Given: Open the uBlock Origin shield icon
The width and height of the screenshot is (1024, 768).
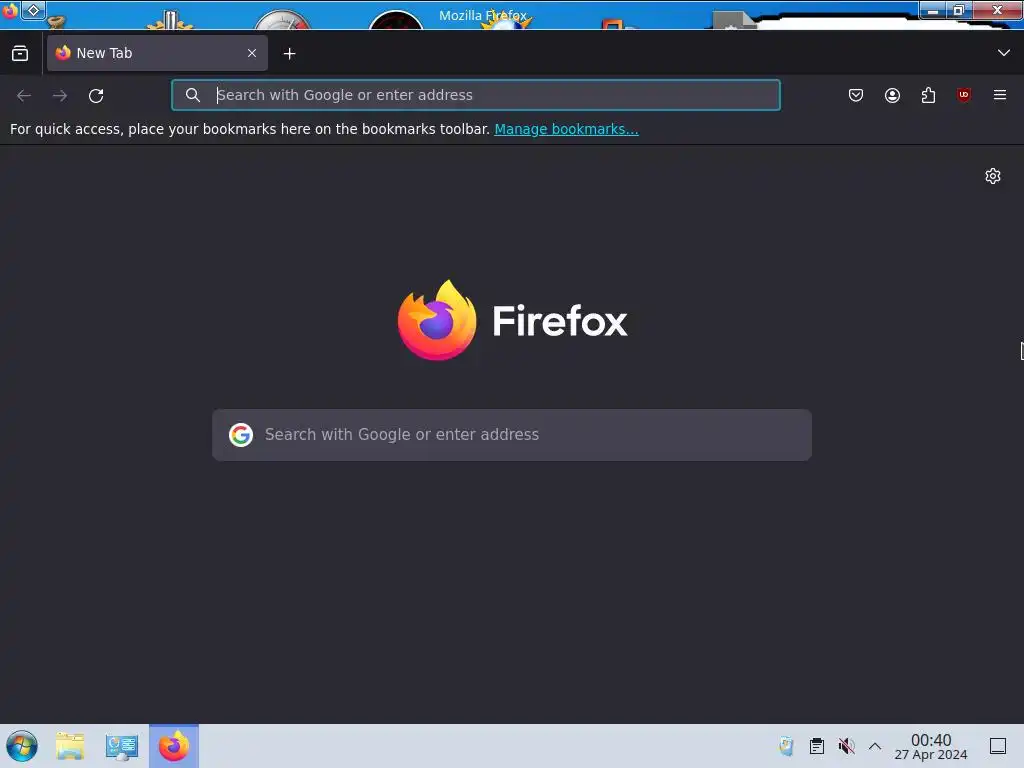Looking at the screenshot, I should (964, 95).
